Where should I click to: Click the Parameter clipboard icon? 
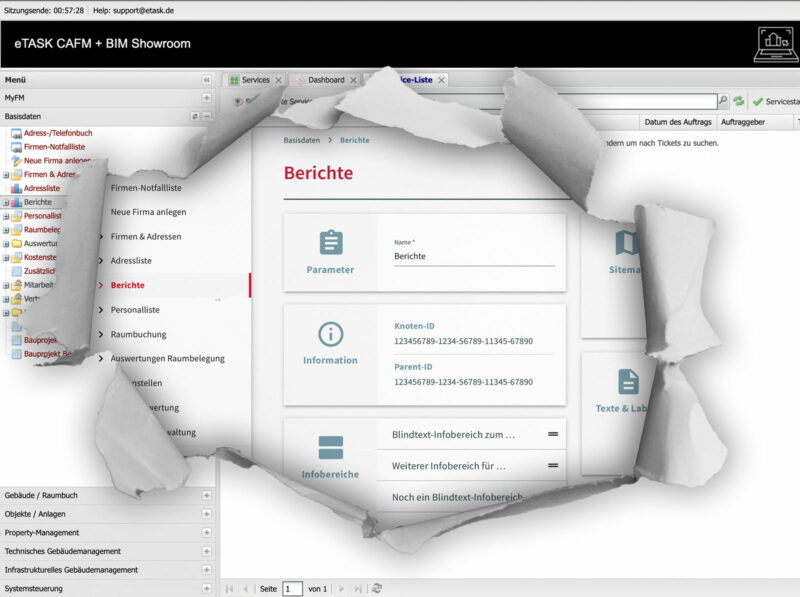pos(331,242)
